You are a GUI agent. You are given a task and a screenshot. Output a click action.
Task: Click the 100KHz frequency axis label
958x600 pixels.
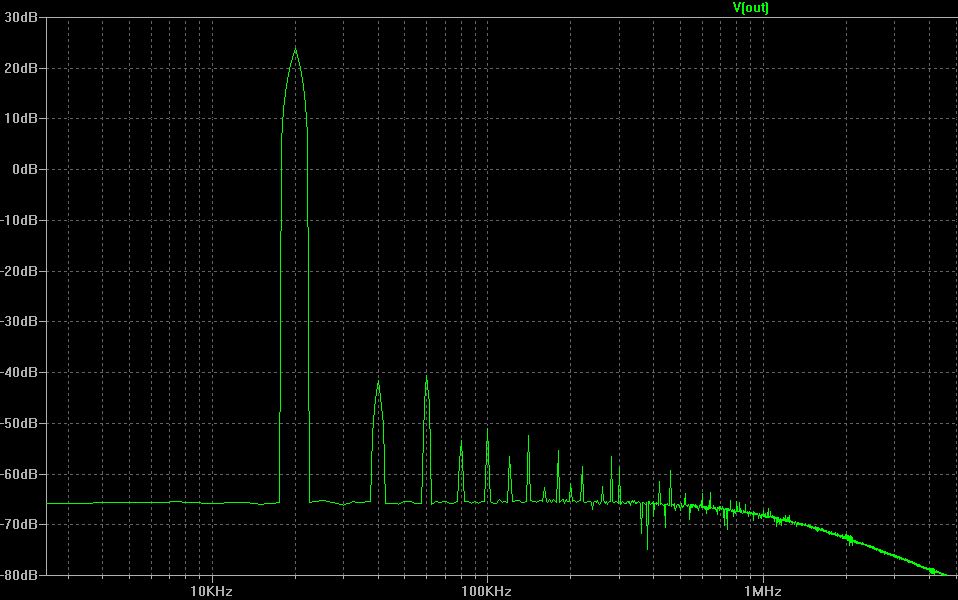click(x=486, y=591)
